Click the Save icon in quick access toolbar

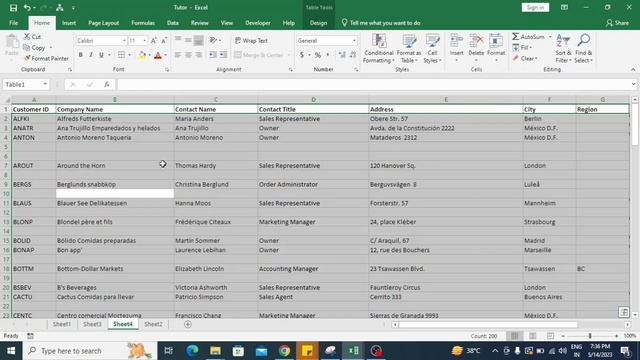pos(13,8)
